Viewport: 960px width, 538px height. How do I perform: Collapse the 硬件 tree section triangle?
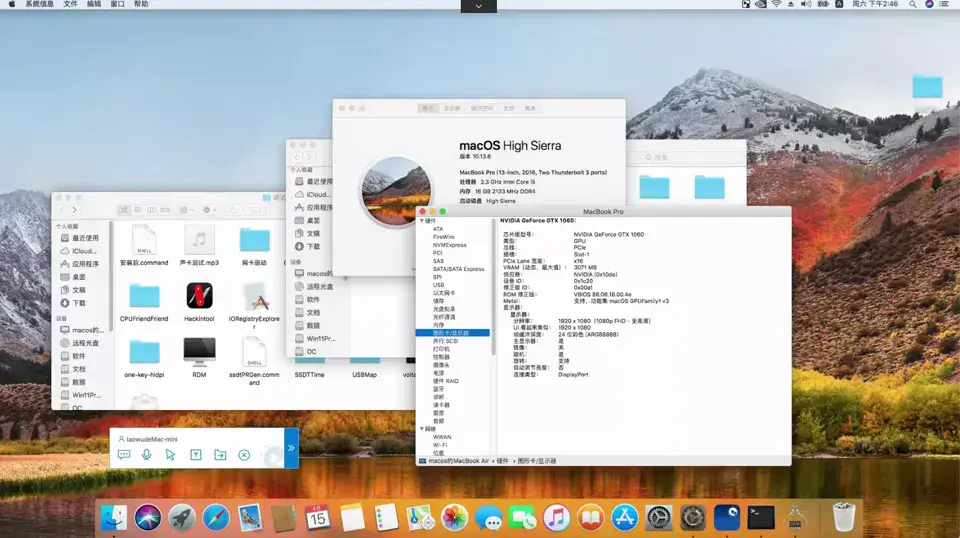click(x=422, y=221)
